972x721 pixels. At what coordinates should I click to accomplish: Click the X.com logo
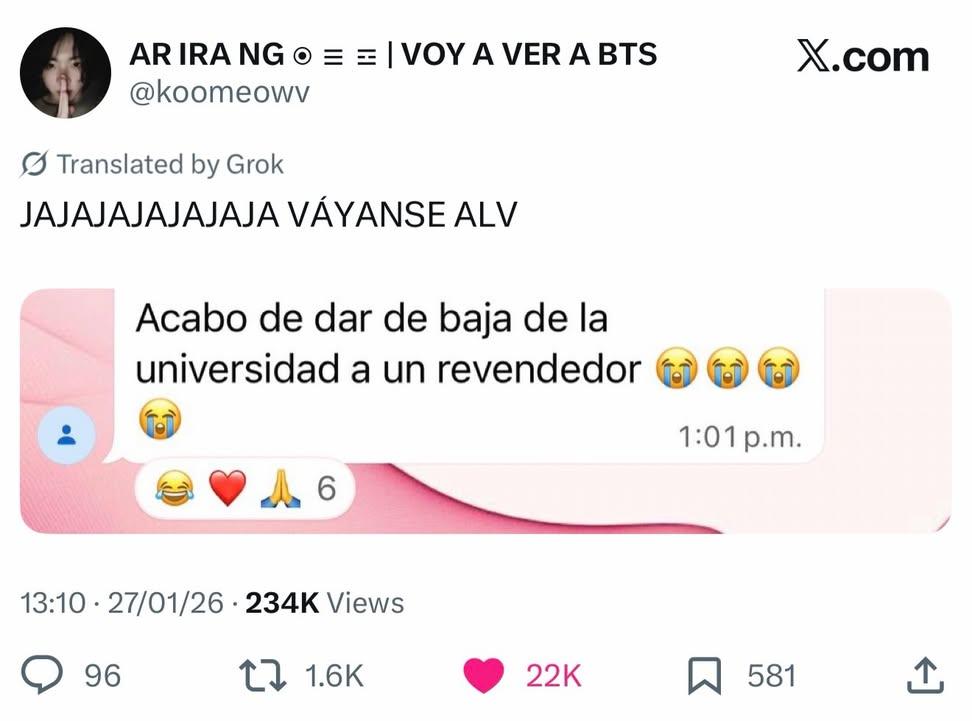(x=862, y=57)
